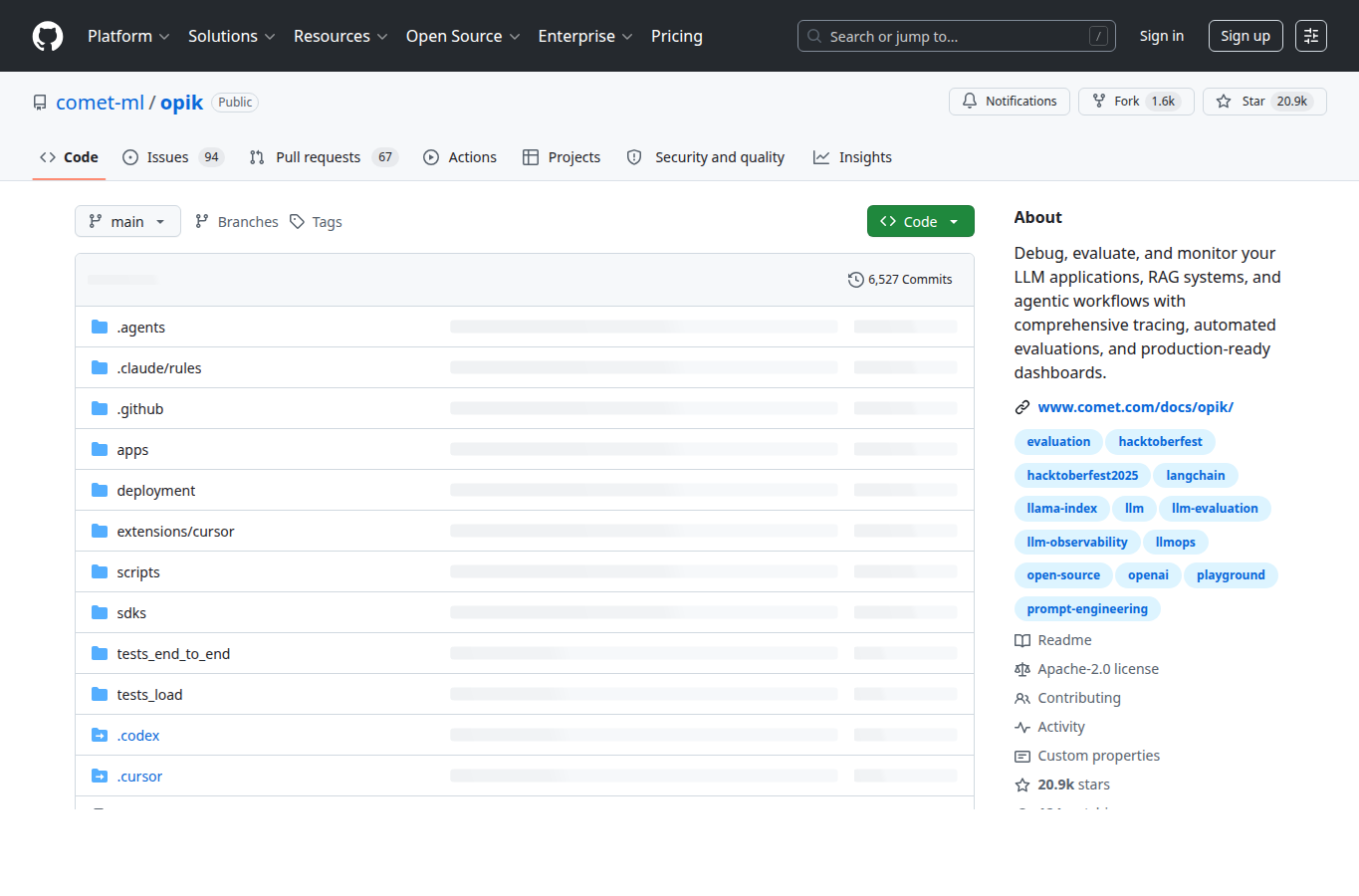Select the llama-index topic tag

1062,509
